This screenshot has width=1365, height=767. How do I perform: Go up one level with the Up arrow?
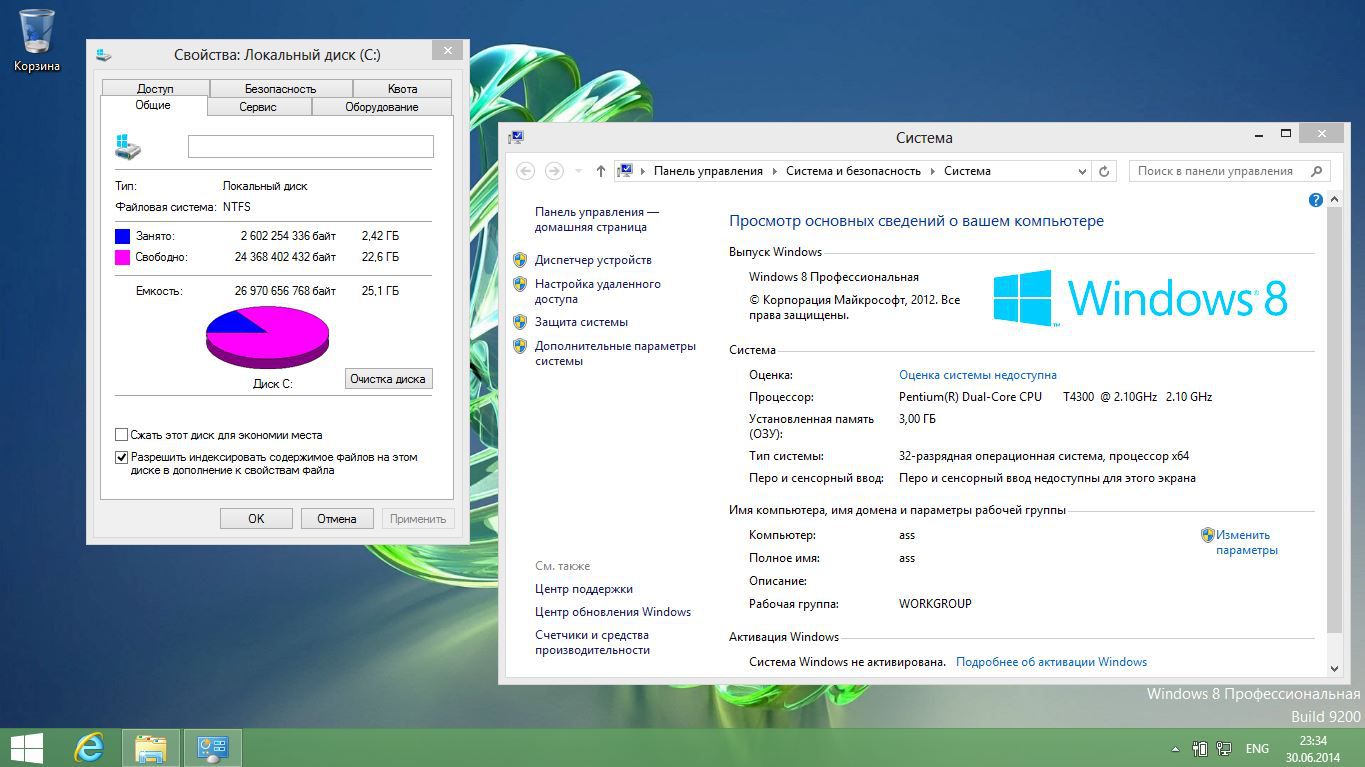(x=600, y=171)
